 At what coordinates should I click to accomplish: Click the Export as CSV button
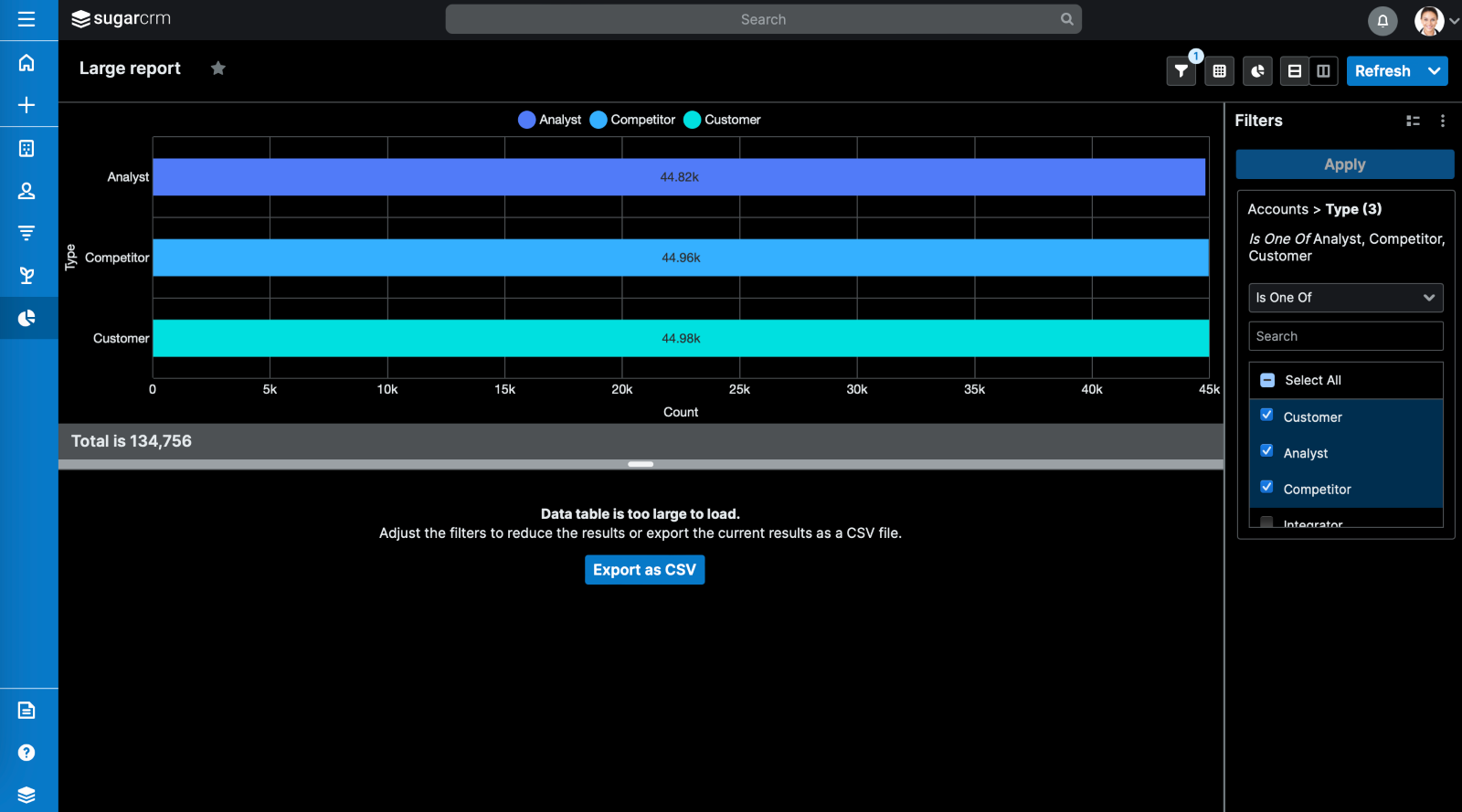[x=644, y=570]
